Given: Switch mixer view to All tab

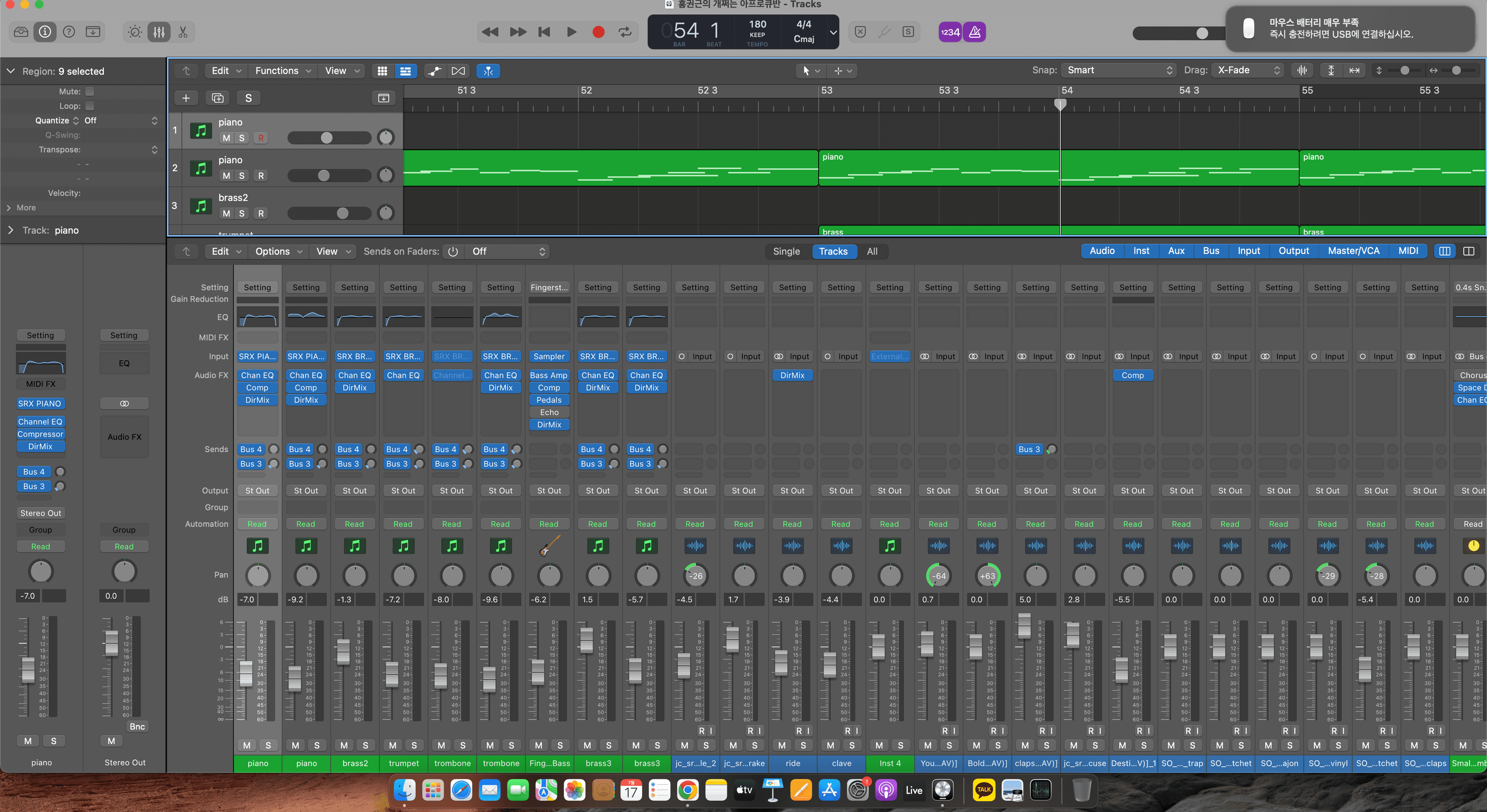Looking at the screenshot, I should coord(872,252).
